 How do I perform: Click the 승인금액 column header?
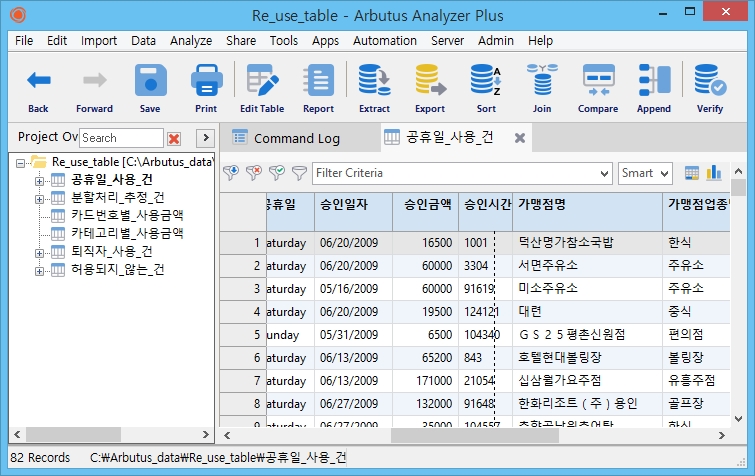[425, 212]
